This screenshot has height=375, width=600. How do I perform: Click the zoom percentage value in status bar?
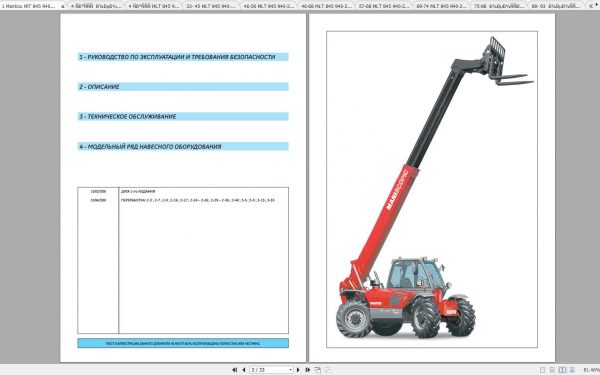(592, 370)
